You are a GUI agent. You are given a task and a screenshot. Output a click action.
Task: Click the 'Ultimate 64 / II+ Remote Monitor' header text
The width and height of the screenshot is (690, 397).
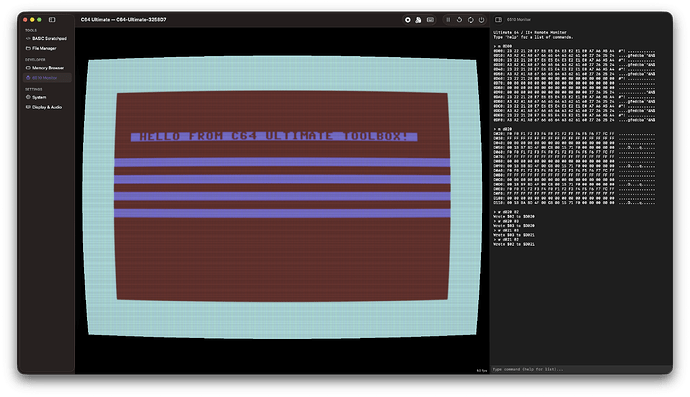coord(530,32)
